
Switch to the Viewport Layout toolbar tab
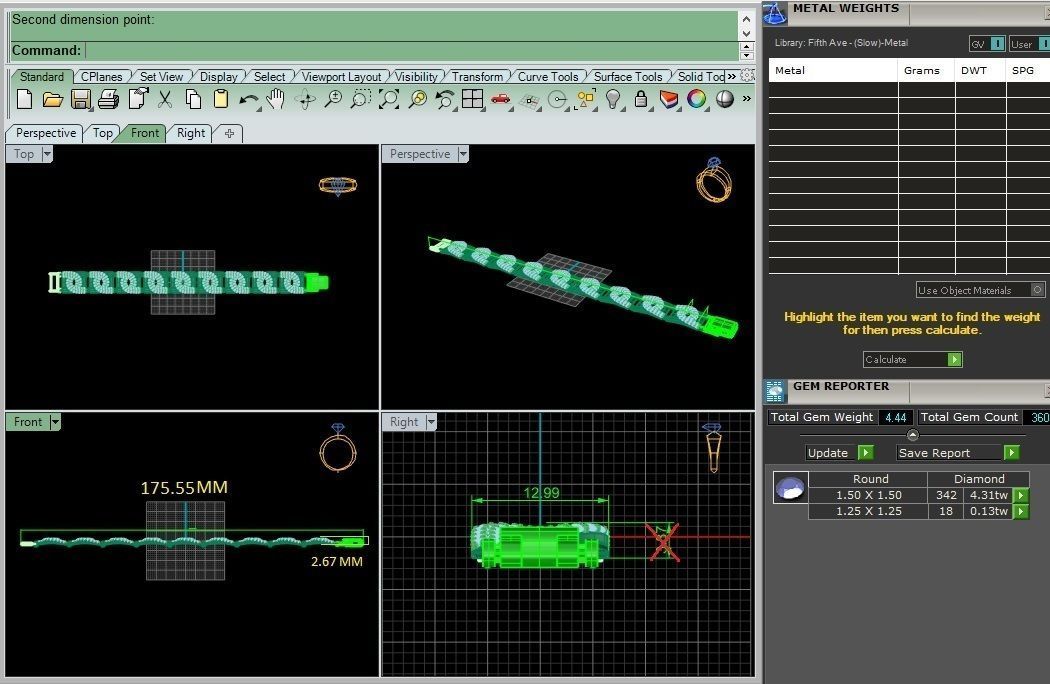click(341, 76)
